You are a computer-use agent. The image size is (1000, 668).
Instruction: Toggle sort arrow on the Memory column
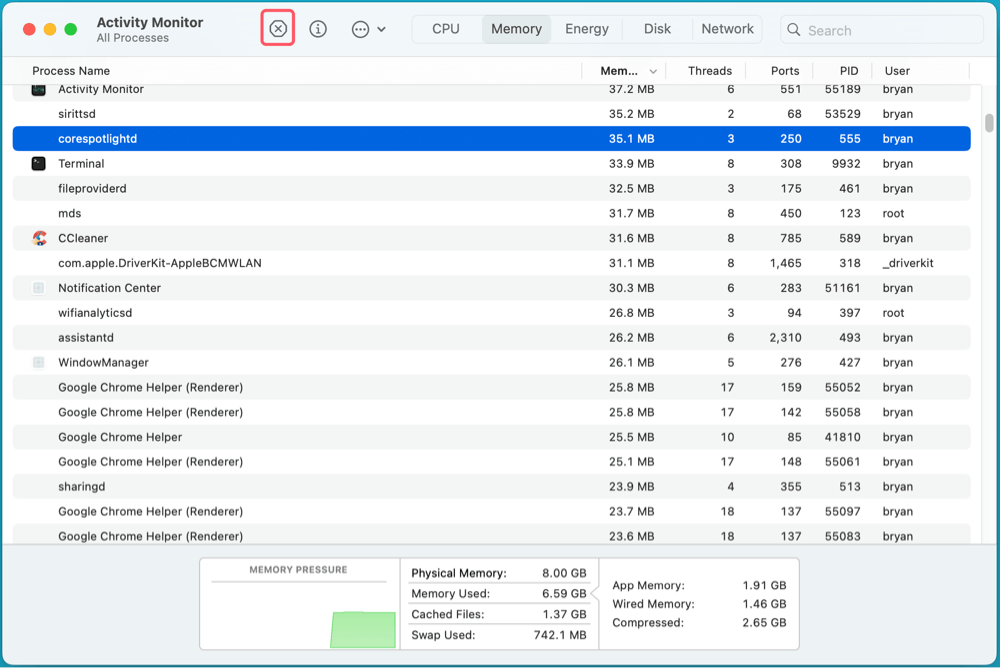point(654,72)
